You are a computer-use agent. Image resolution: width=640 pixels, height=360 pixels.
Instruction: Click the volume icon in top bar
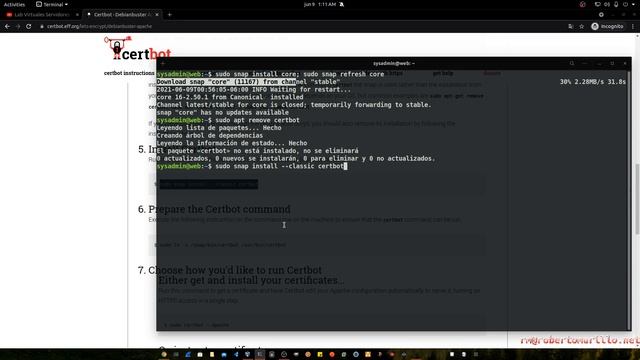(x=607, y=4)
